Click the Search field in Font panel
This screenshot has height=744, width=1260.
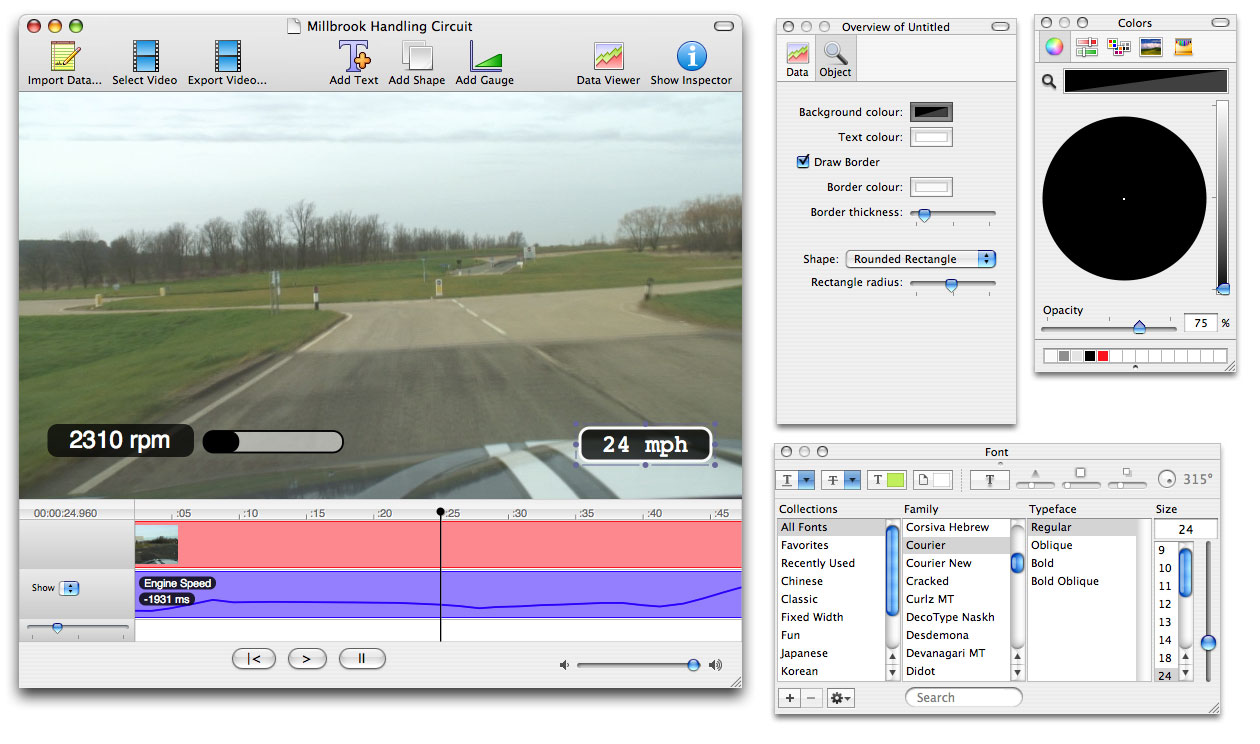tap(964, 698)
